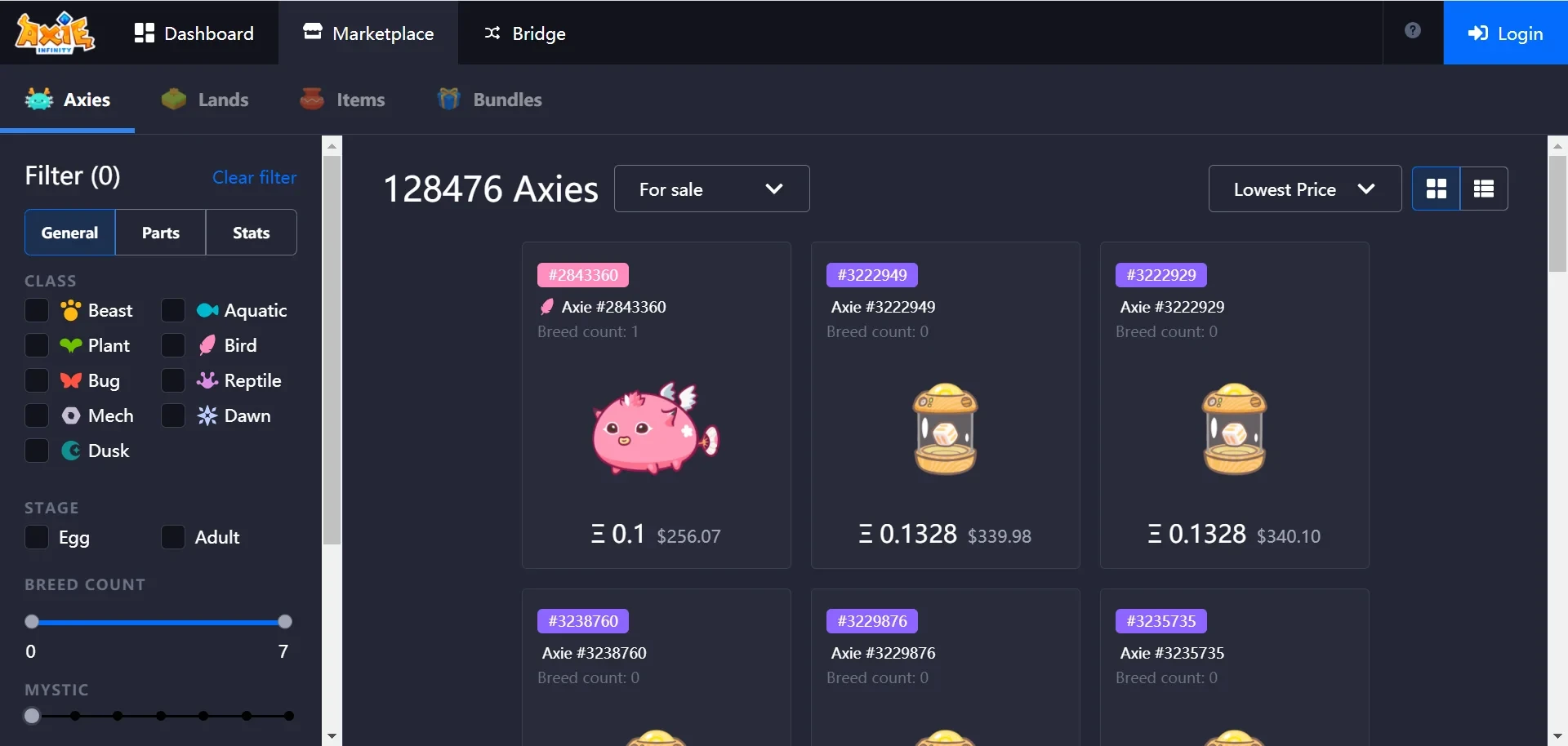Enable the Beast class checkbox
This screenshot has height=746, width=1568.
(37, 311)
